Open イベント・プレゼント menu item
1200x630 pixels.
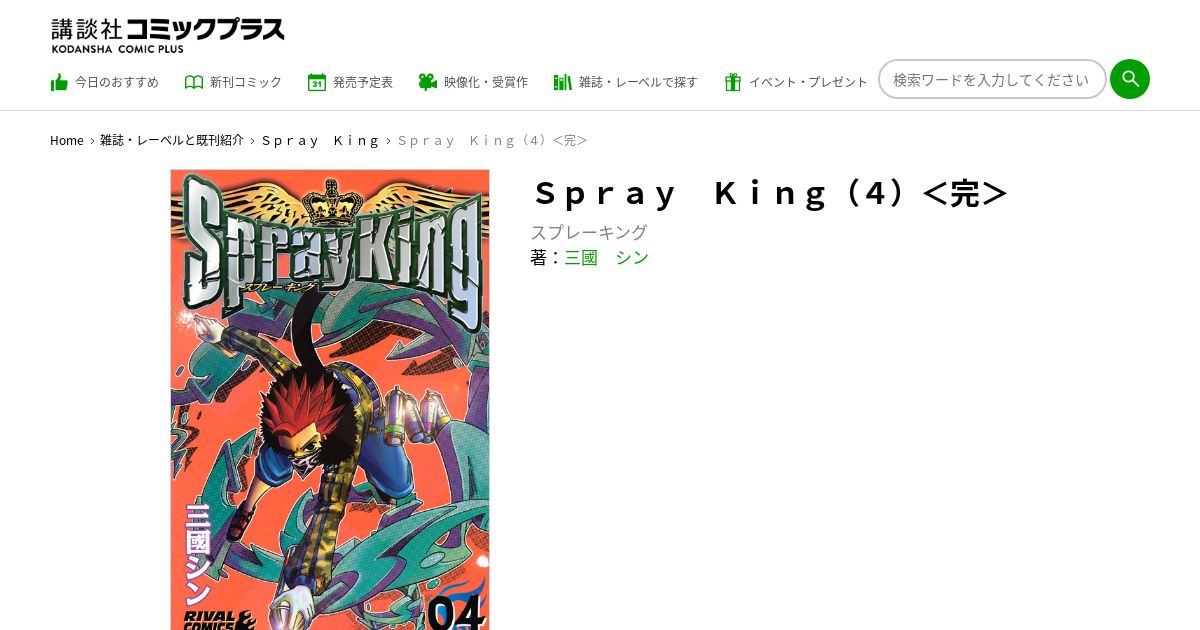(x=796, y=82)
